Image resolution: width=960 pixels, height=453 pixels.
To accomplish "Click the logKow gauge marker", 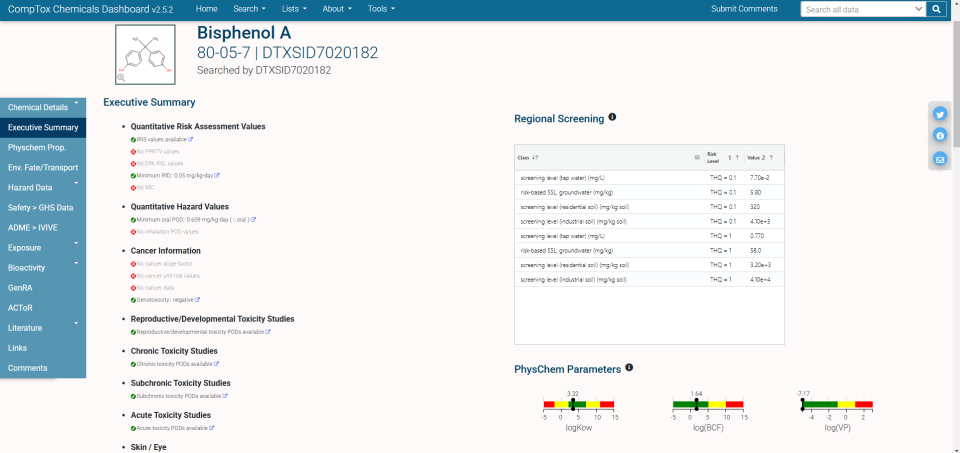I will click(x=573, y=405).
